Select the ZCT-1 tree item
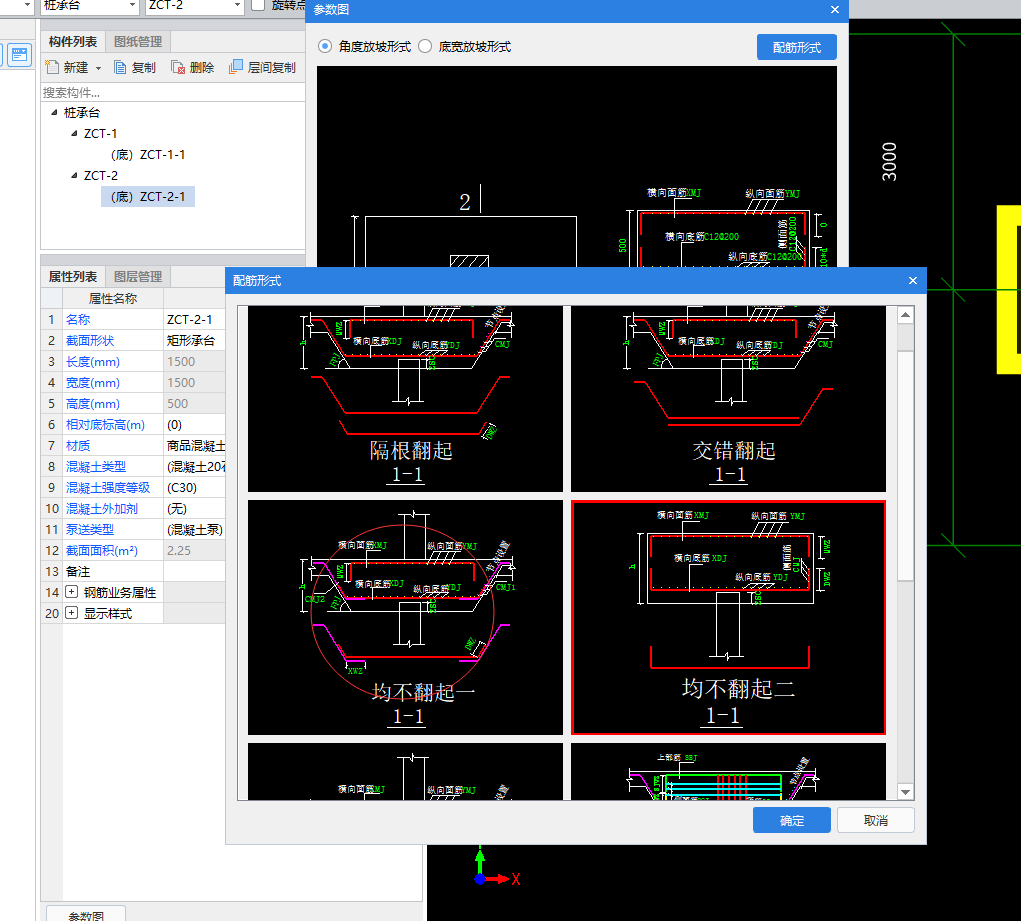Viewport: 1021px width, 921px height. pyautogui.click(x=100, y=133)
